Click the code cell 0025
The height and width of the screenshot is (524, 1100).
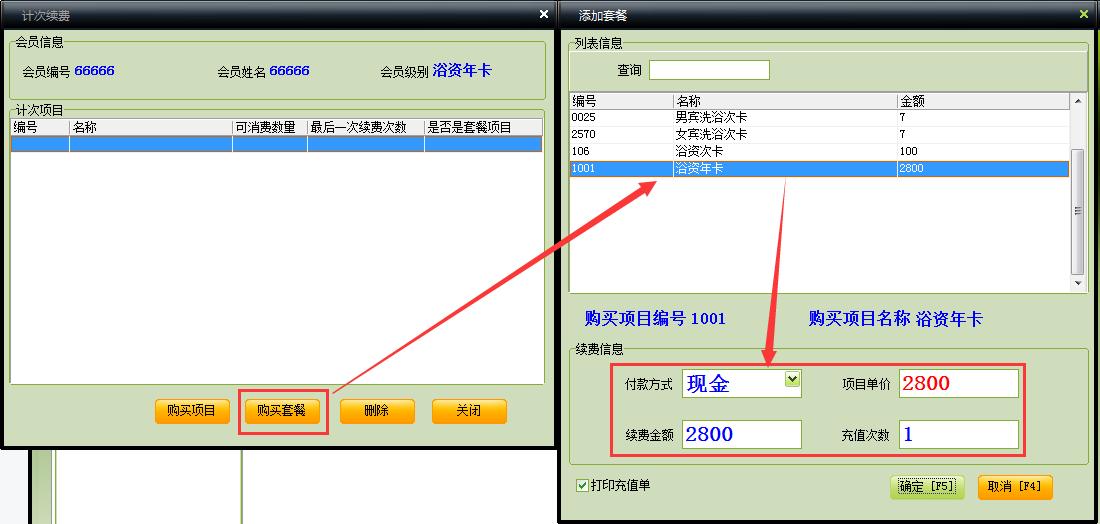[x=622, y=117]
